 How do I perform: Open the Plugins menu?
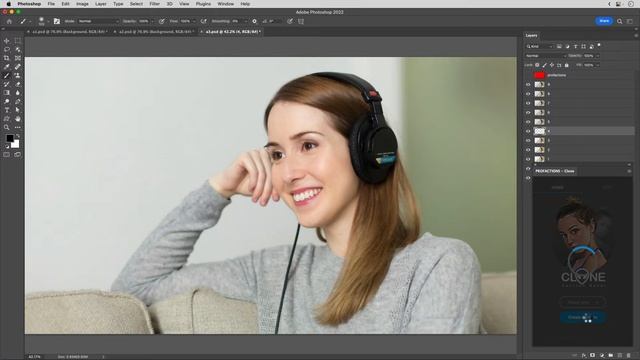point(203,4)
